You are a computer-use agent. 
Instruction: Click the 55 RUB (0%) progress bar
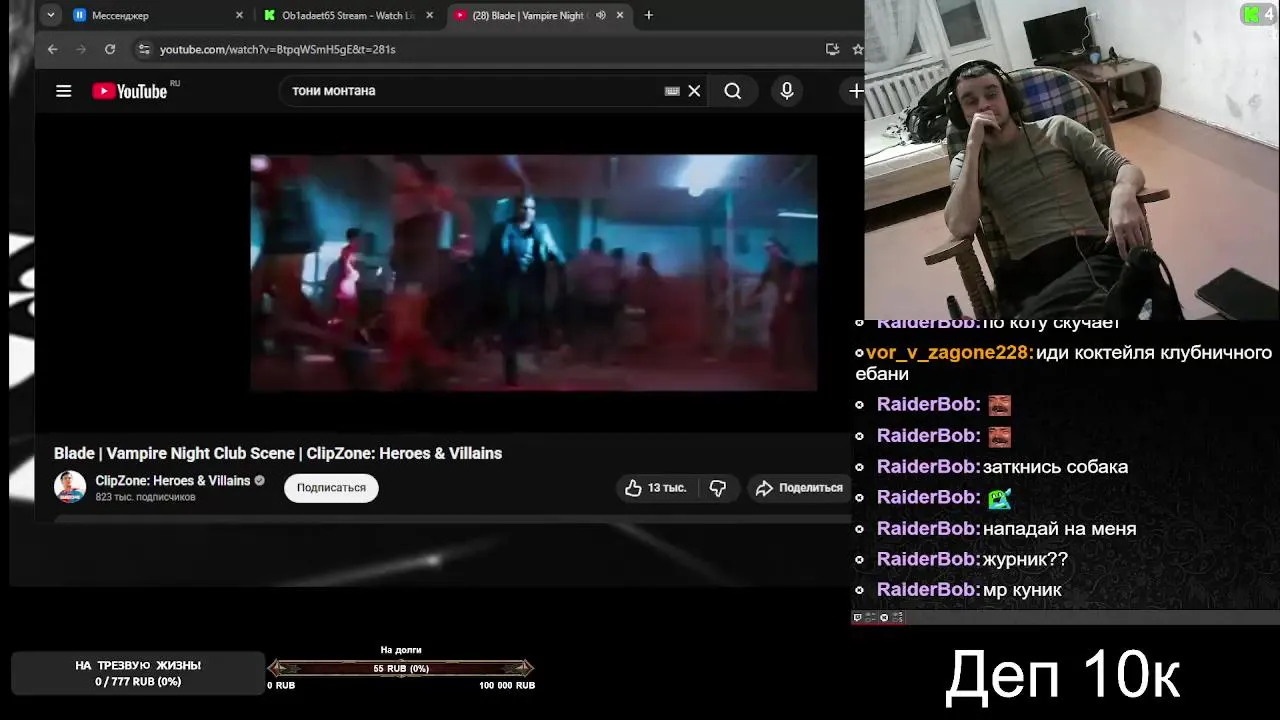point(401,668)
